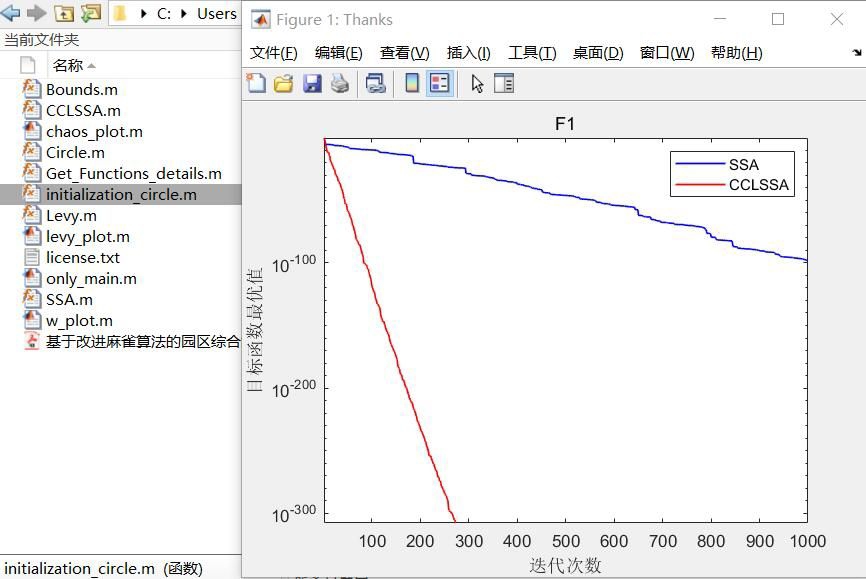Open the 窗口(W) menu
The width and height of the screenshot is (866, 579).
[x=667, y=53]
